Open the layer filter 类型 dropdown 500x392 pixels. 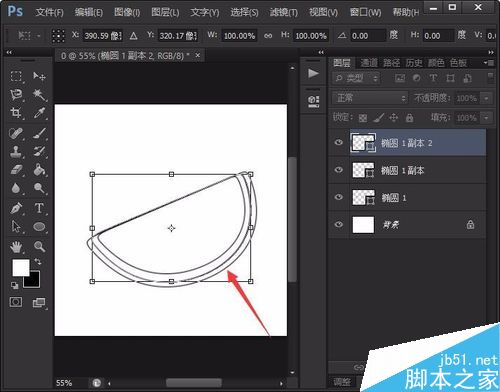356,78
